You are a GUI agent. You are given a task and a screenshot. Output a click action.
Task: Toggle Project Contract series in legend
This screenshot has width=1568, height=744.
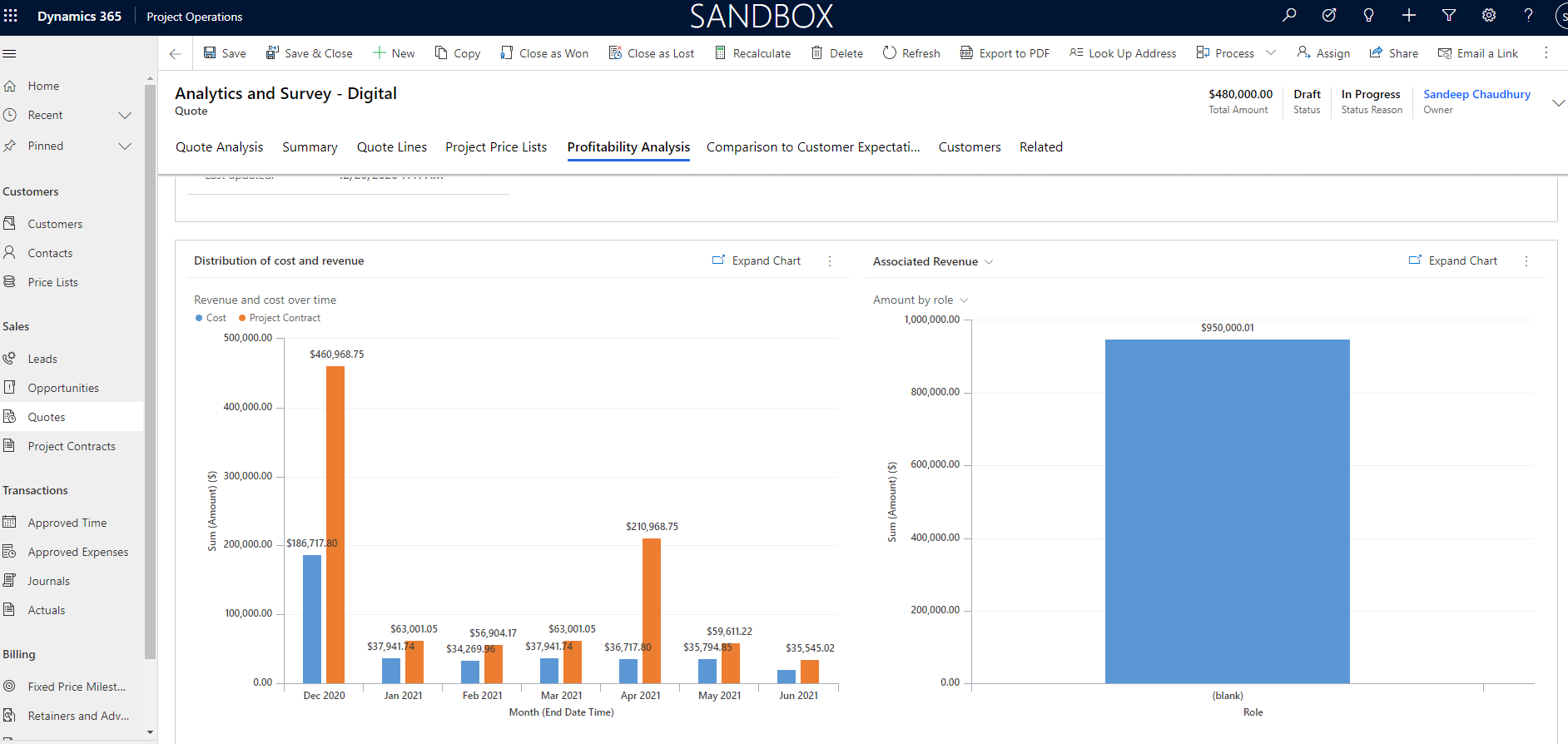point(280,318)
